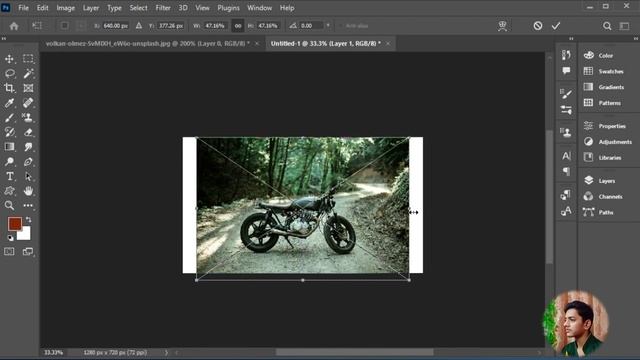Click the 33.33% zoom level field
This screenshot has height=360, width=640.
click(53, 352)
